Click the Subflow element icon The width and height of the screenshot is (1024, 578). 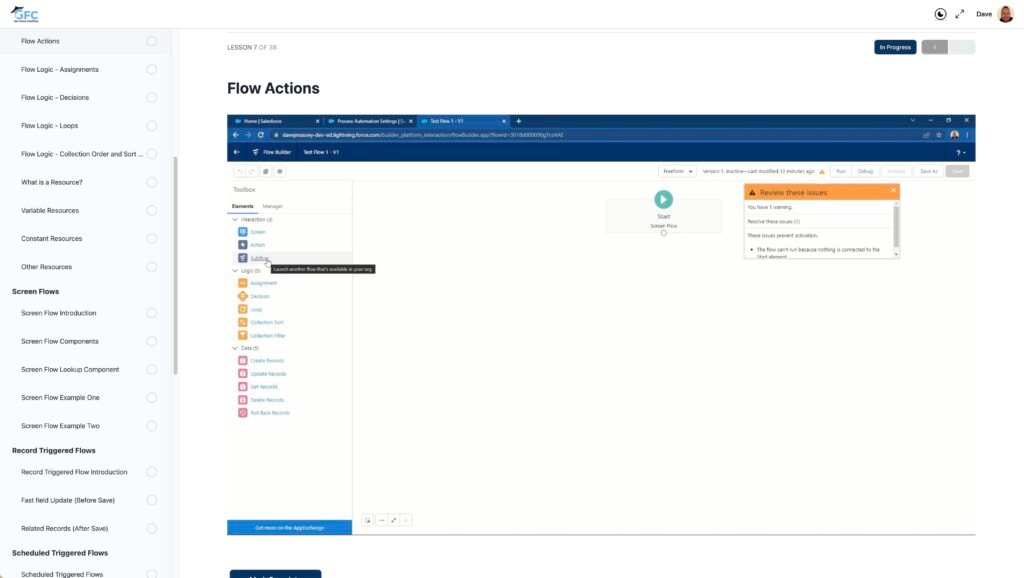[242, 258]
